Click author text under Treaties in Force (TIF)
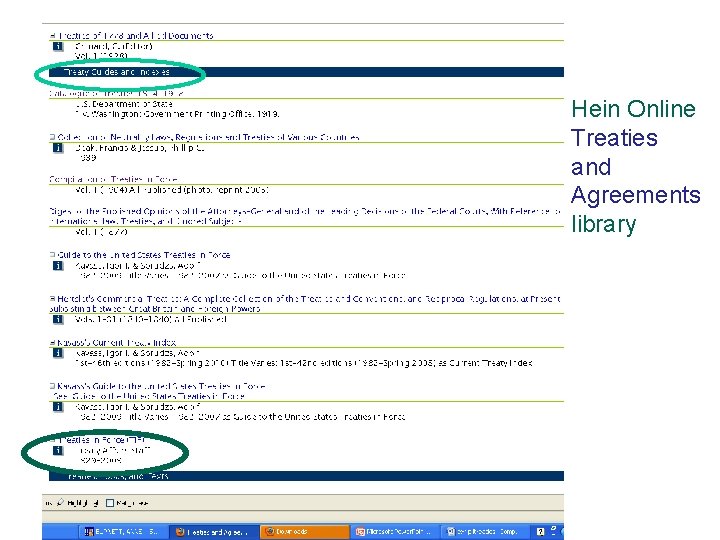 (115, 450)
